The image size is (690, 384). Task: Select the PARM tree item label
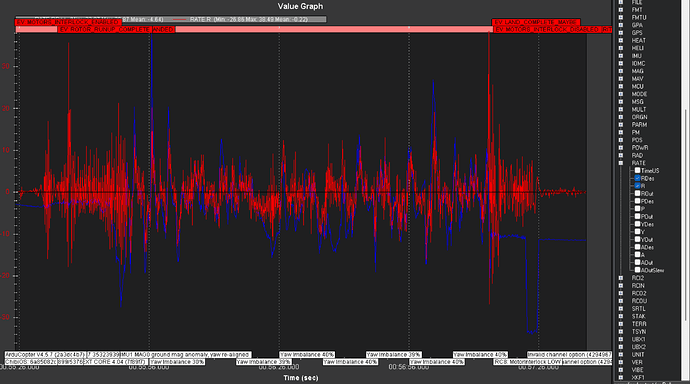(639, 124)
